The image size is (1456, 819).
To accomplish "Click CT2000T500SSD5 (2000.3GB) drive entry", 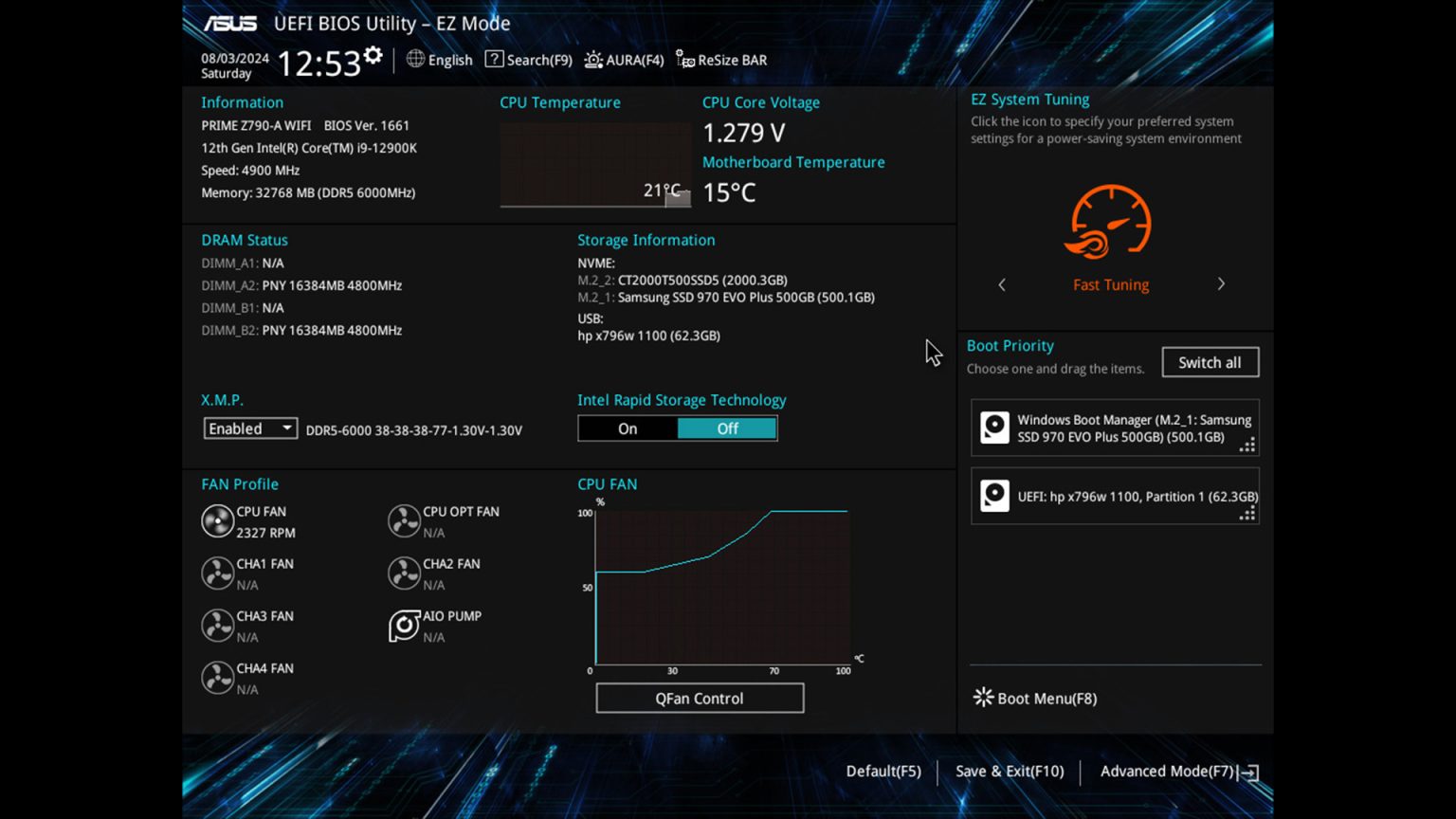I will [682, 280].
